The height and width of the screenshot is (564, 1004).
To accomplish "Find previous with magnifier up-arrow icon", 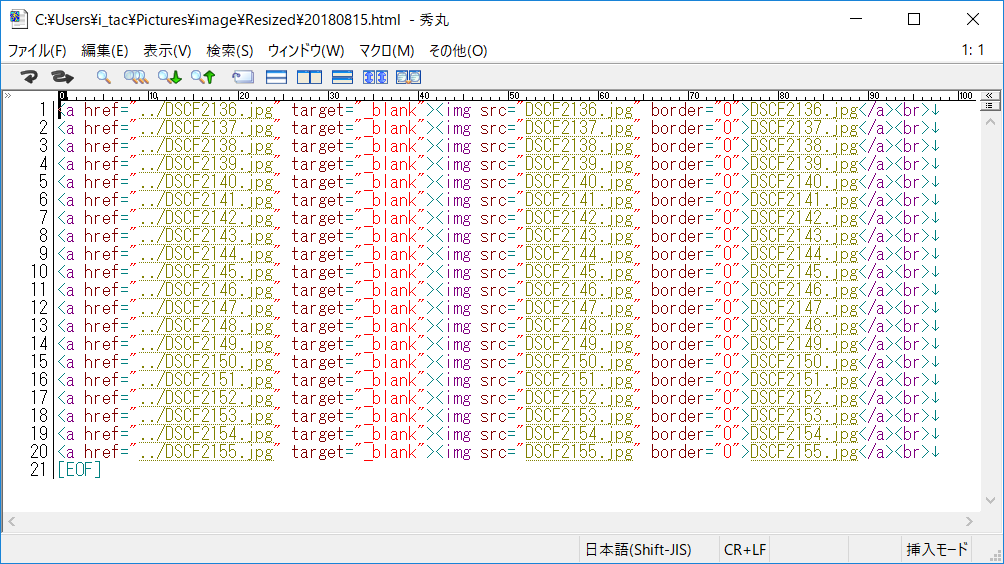I will pyautogui.click(x=203, y=77).
